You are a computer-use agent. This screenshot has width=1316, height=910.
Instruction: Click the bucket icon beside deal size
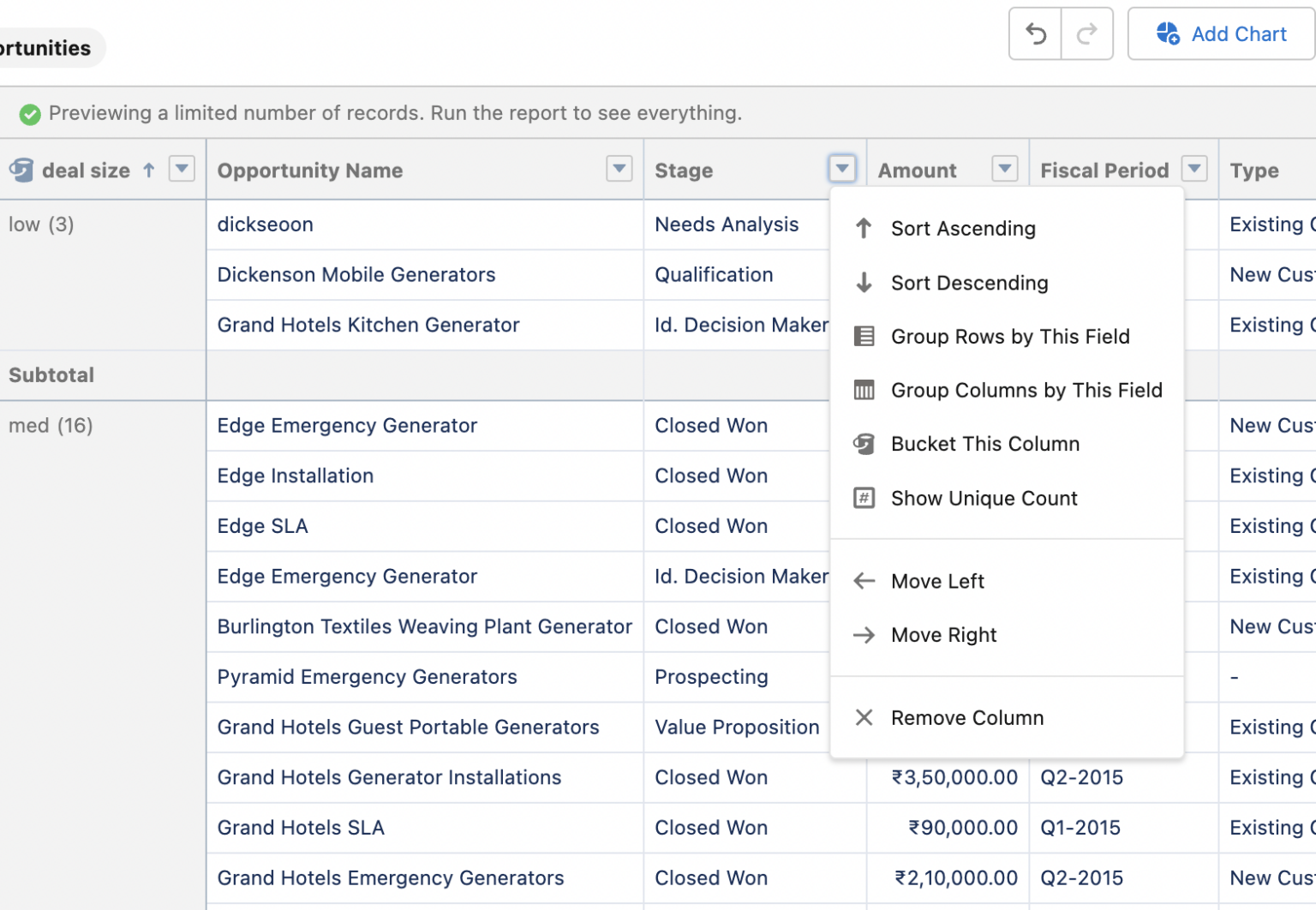pyautogui.click(x=21, y=170)
